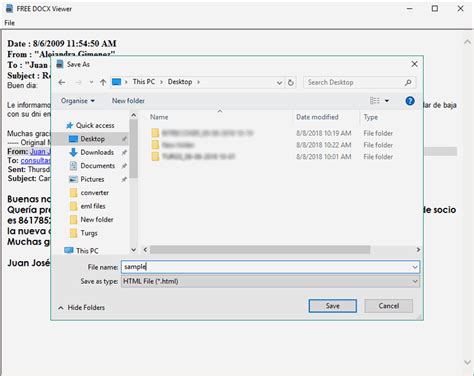Click the file list scroll left arrow
The height and width of the screenshot is (376, 474).
pyautogui.click(x=145, y=249)
